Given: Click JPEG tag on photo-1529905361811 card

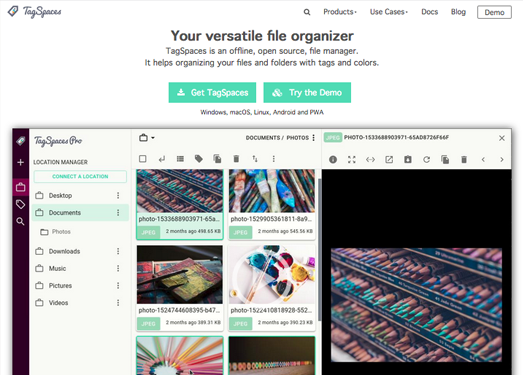Looking at the screenshot, I should coord(240,232).
